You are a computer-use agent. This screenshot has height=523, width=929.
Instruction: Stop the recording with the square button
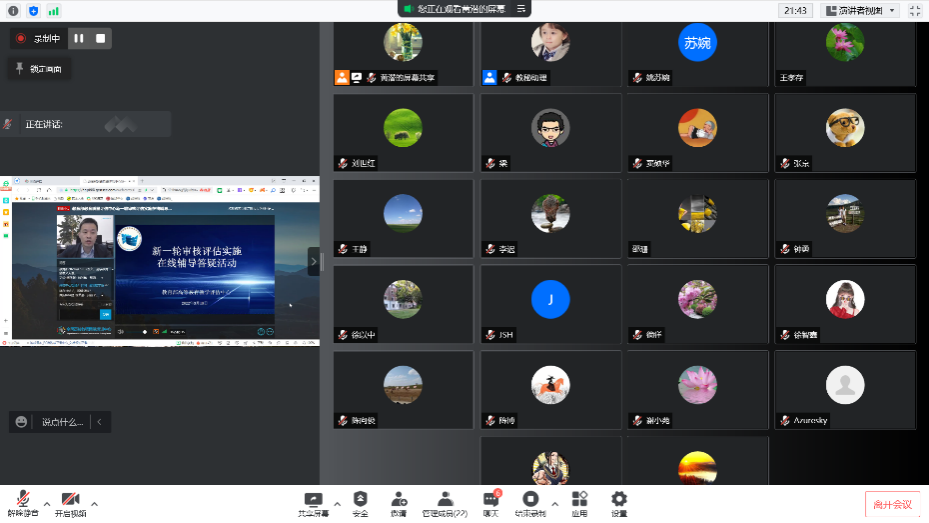pyautogui.click(x=100, y=38)
